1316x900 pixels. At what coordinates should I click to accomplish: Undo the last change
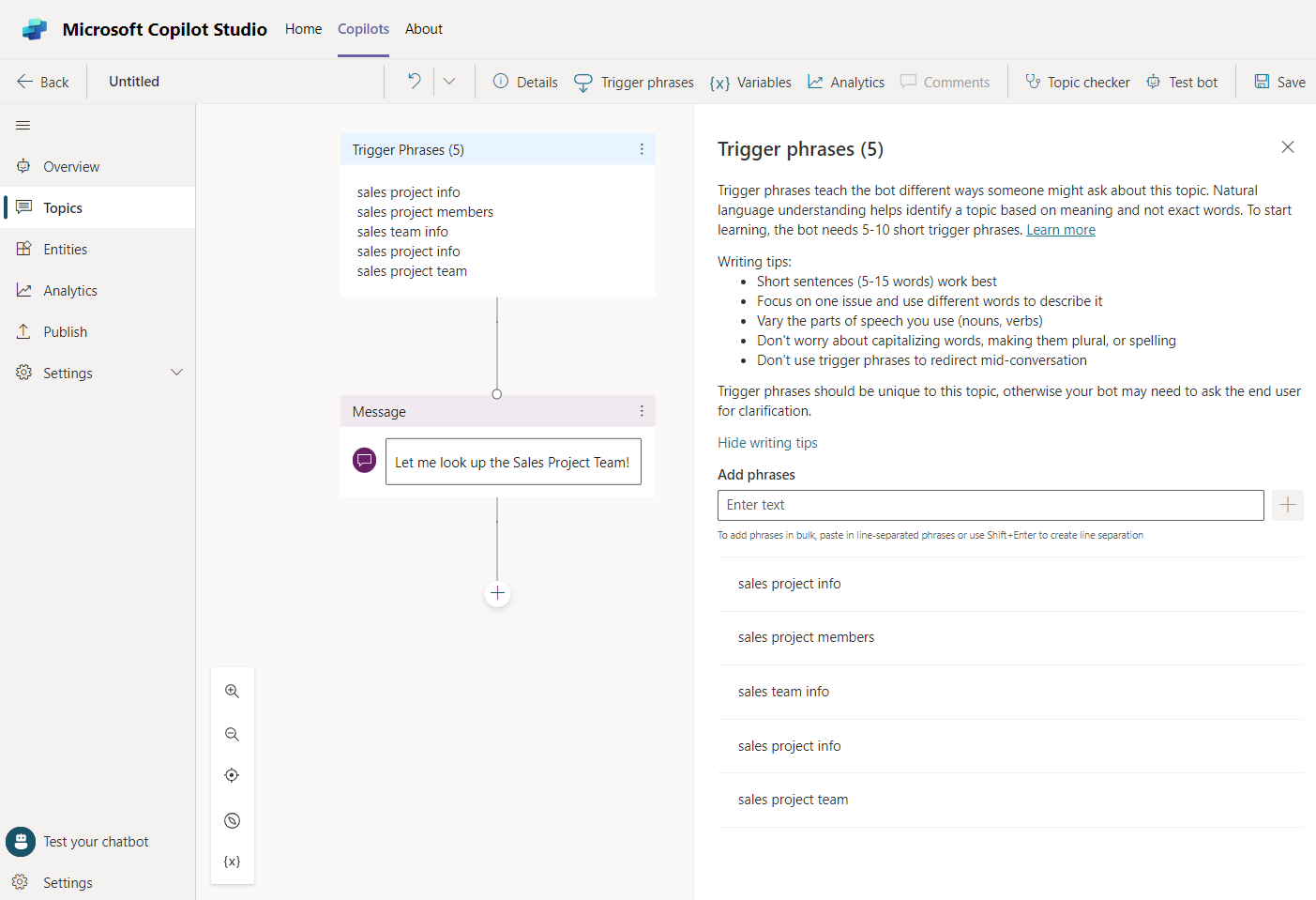pyautogui.click(x=413, y=82)
